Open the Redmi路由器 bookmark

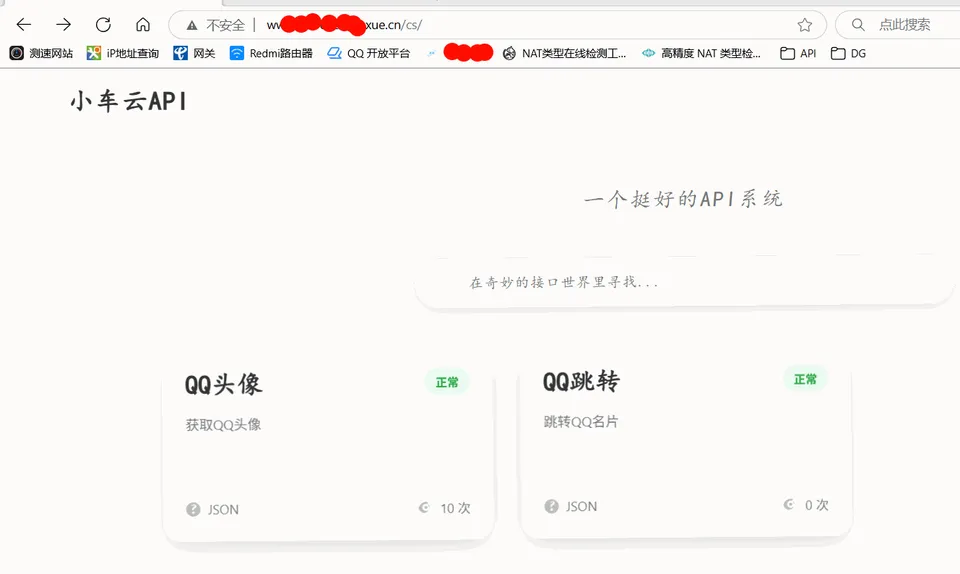(271, 53)
